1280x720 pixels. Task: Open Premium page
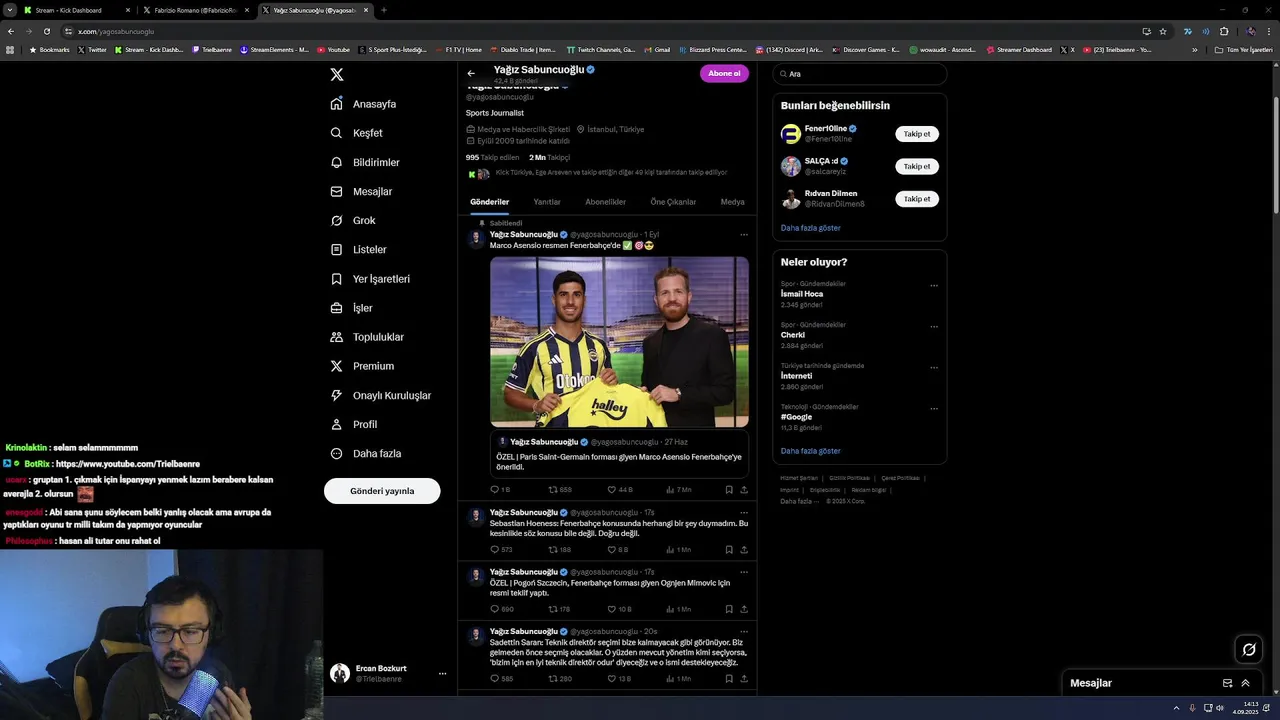(x=363, y=366)
